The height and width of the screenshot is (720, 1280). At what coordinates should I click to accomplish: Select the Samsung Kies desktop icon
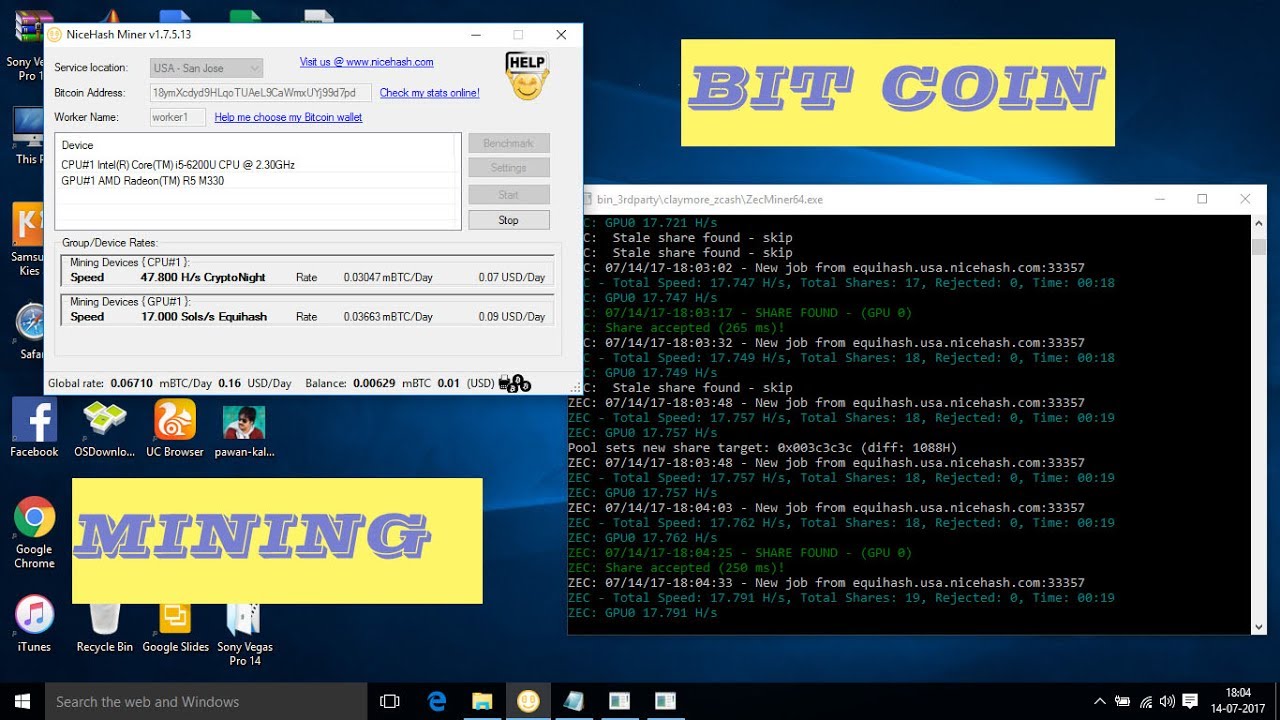pyautogui.click(x=27, y=240)
